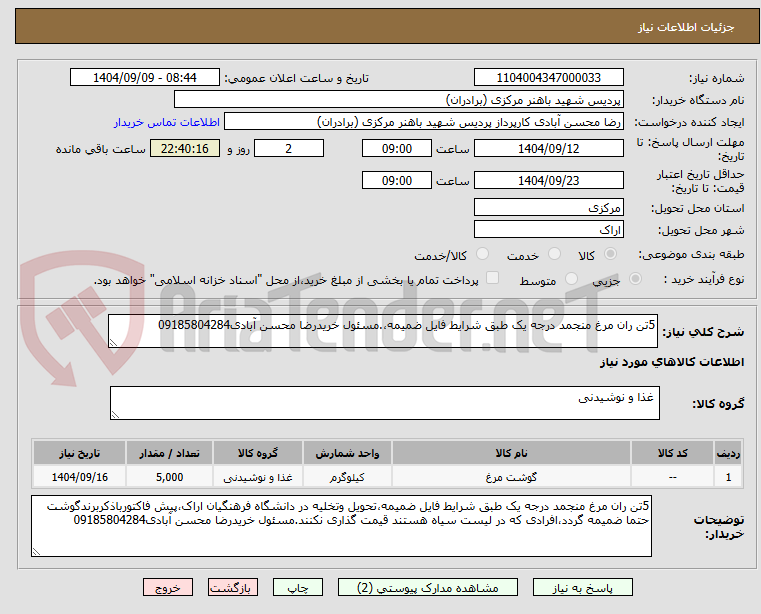This screenshot has width=761, height=614.
Task: Click the remaining time 22:40:16 field
Action: pos(185,149)
